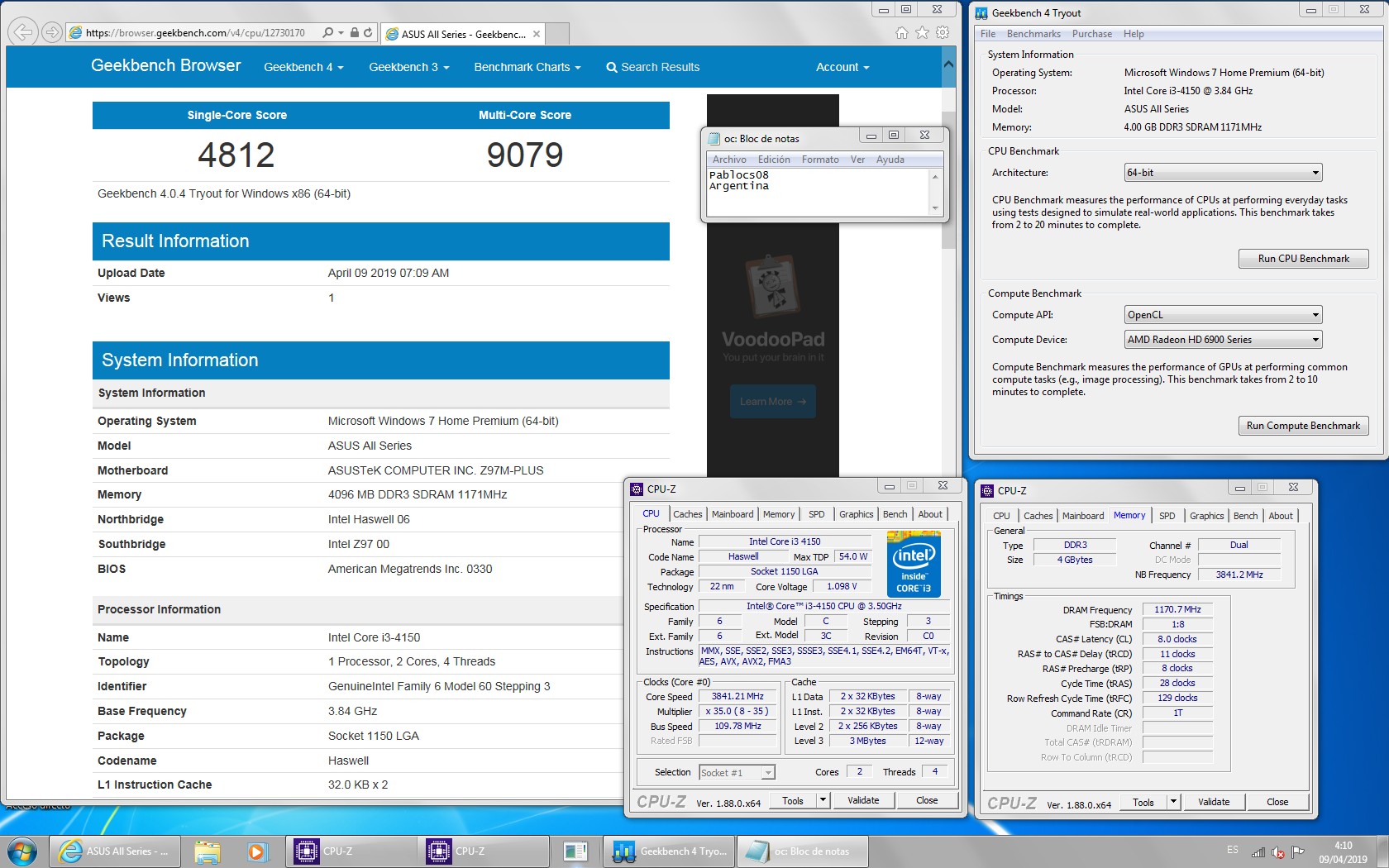
Task: Click the browser Forward arrow button
Action: click(51, 32)
